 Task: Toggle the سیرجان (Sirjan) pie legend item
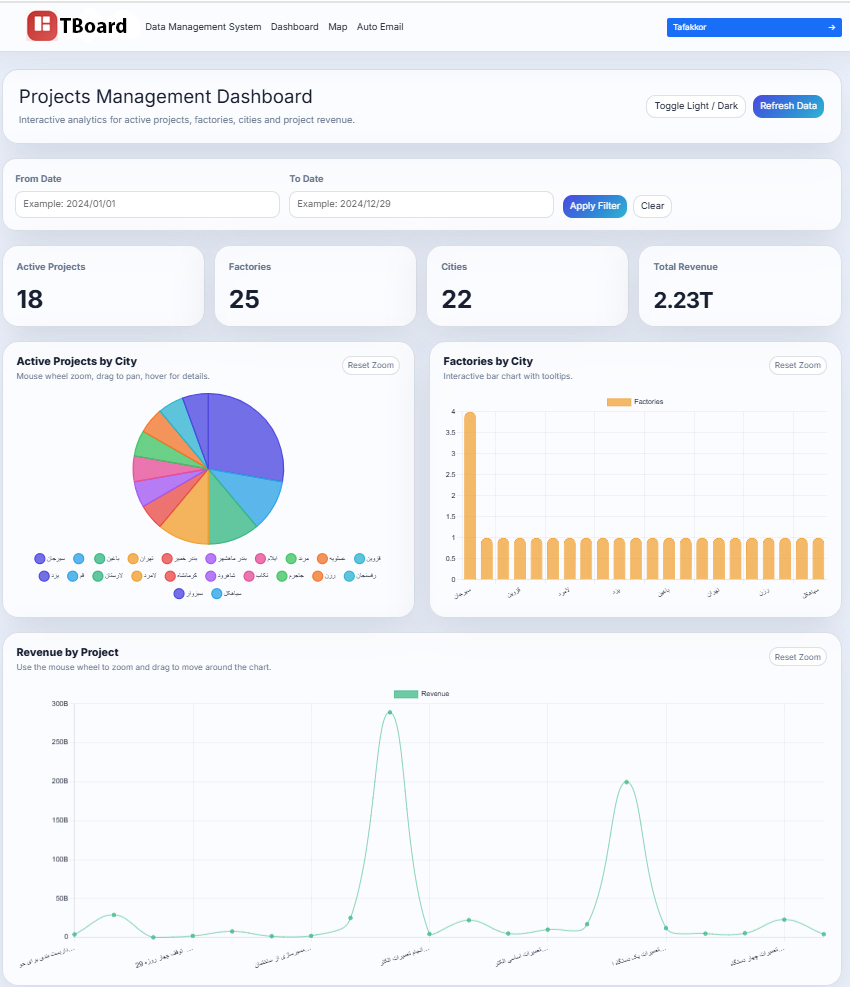pyautogui.click(x=50, y=558)
